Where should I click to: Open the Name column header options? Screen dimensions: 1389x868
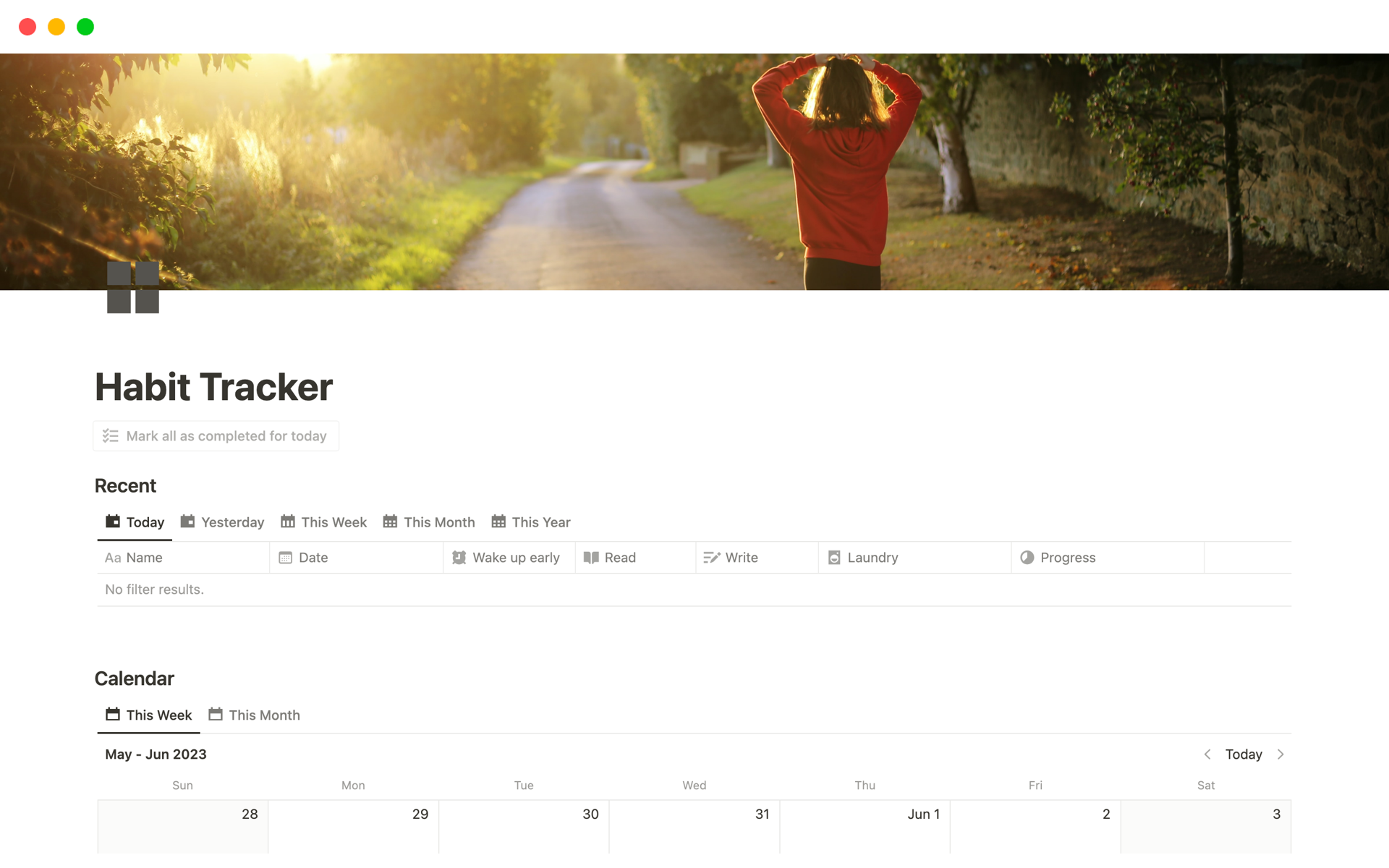tap(183, 558)
